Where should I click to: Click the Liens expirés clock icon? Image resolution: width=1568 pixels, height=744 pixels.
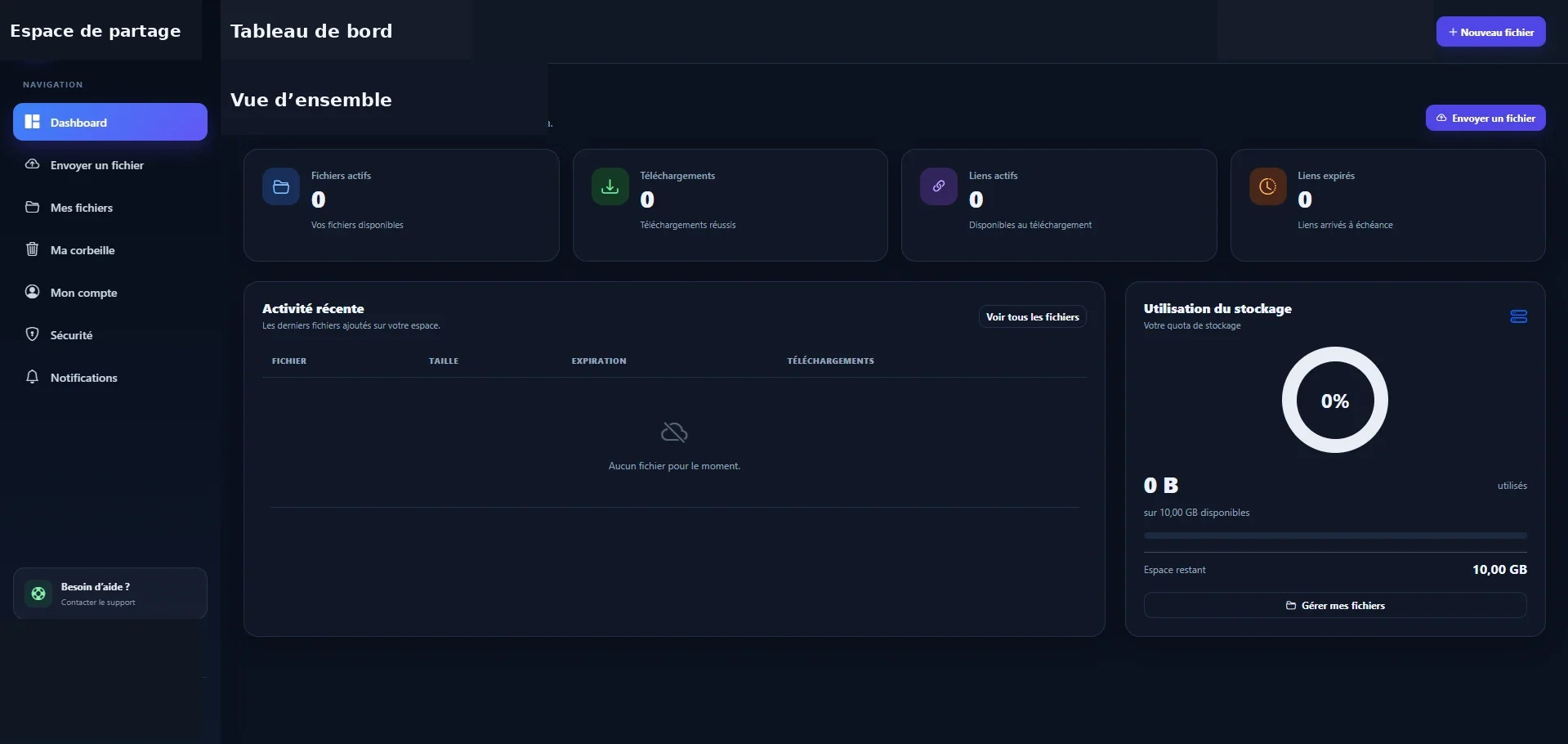point(1267,186)
